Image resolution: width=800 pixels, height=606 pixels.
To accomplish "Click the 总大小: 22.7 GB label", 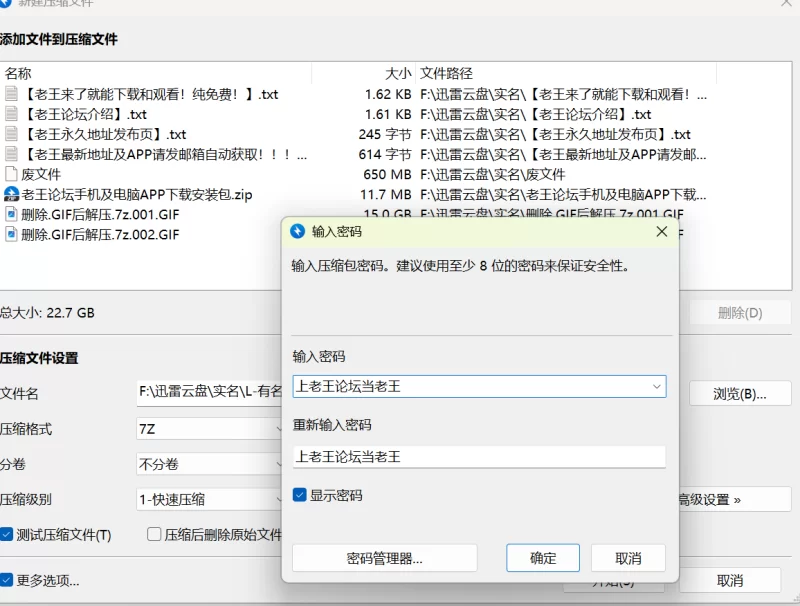I will (x=47, y=313).
